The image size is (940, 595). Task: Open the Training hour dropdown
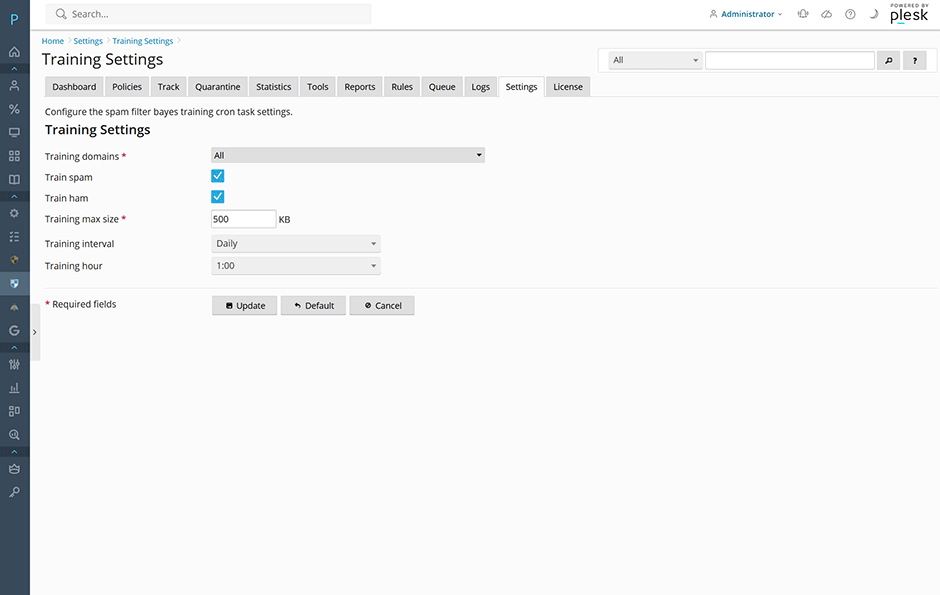296,266
